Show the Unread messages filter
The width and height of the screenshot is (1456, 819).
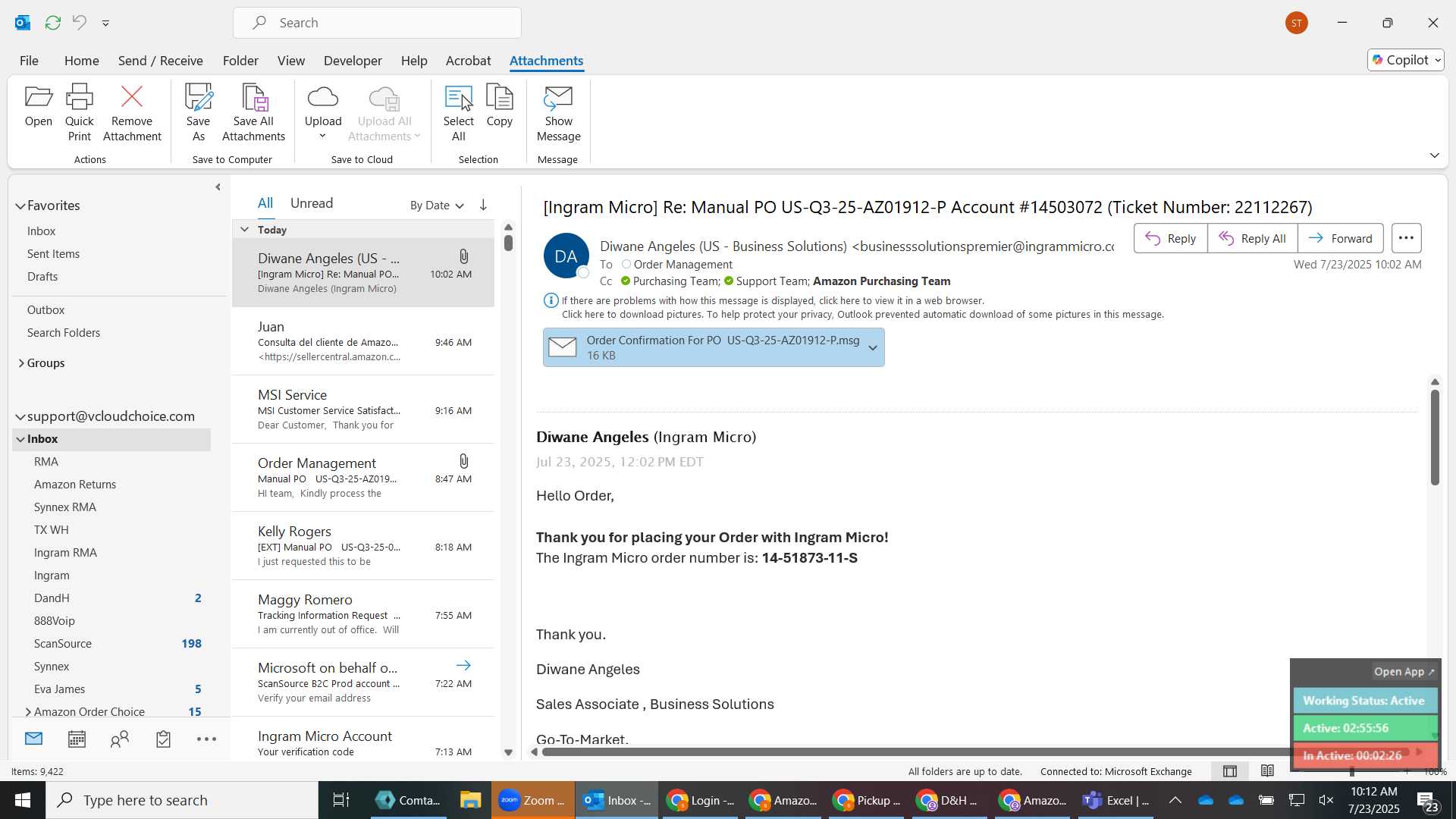pos(311,203)
